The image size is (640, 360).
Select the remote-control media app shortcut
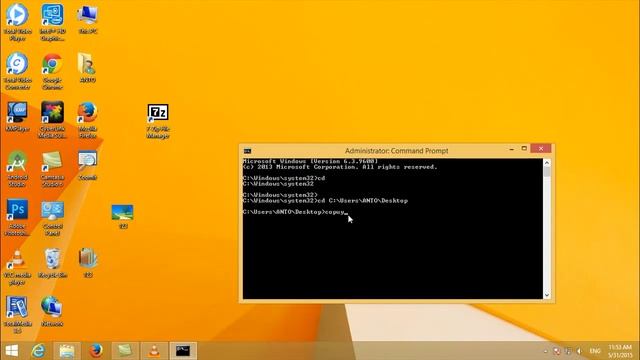click(x=18, y=315)
